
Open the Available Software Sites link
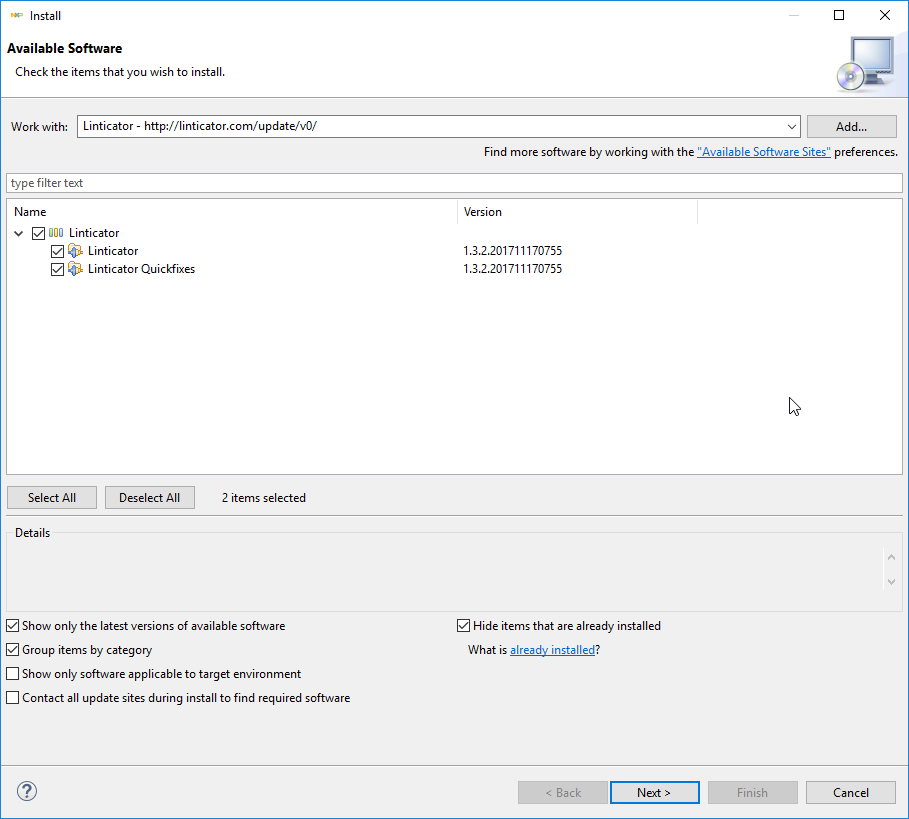coord(763,152)
